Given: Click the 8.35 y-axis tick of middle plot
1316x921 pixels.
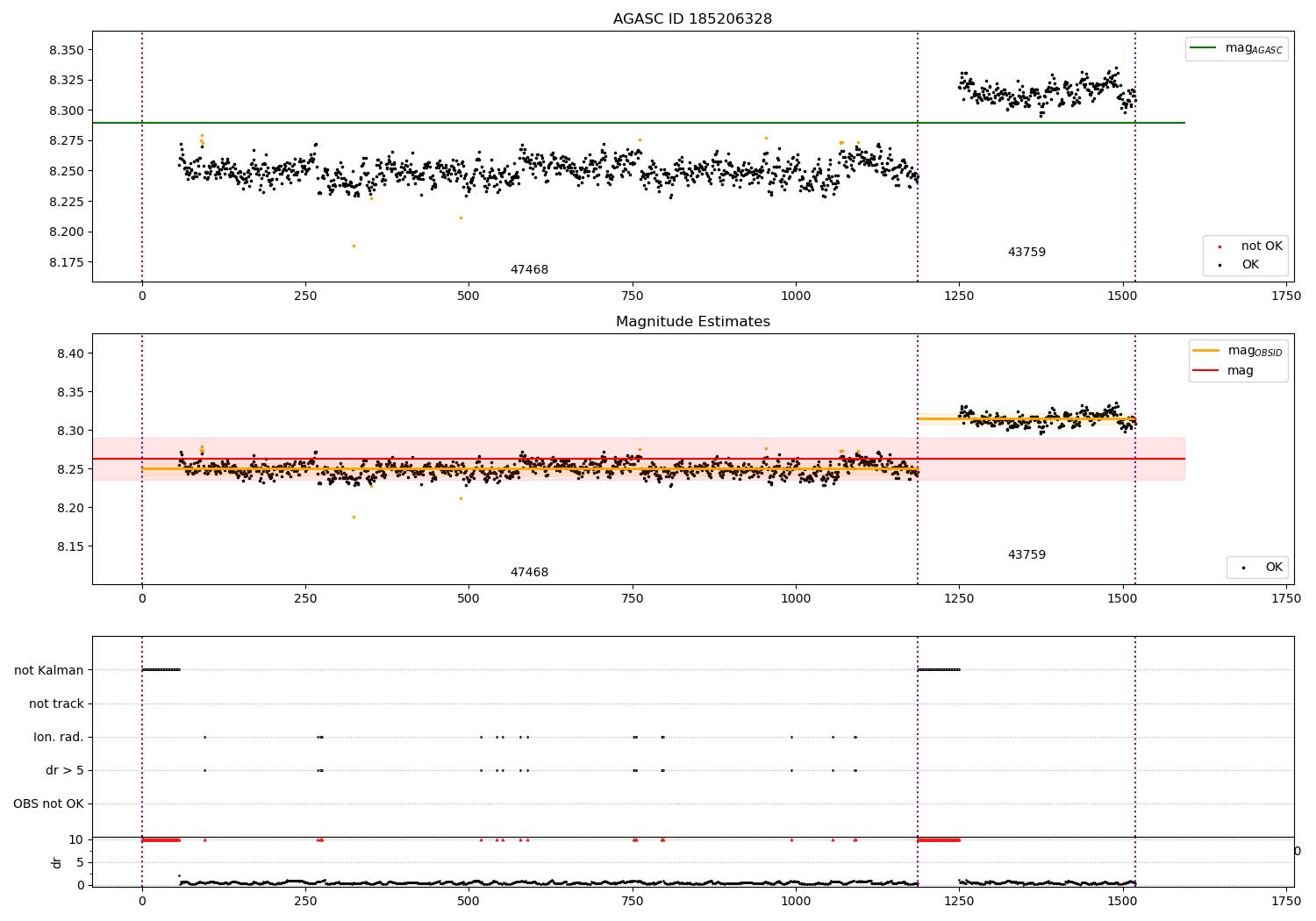Looking at the screenshot, I should coord(70,392).
